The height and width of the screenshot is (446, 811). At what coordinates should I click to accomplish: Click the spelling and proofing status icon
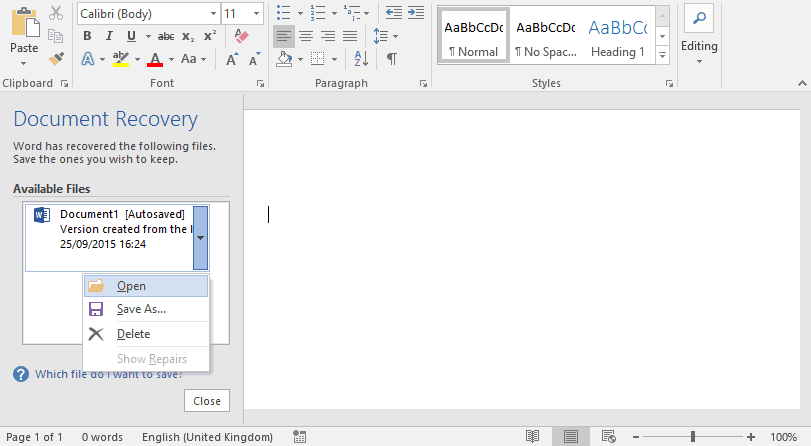(299, 437)
